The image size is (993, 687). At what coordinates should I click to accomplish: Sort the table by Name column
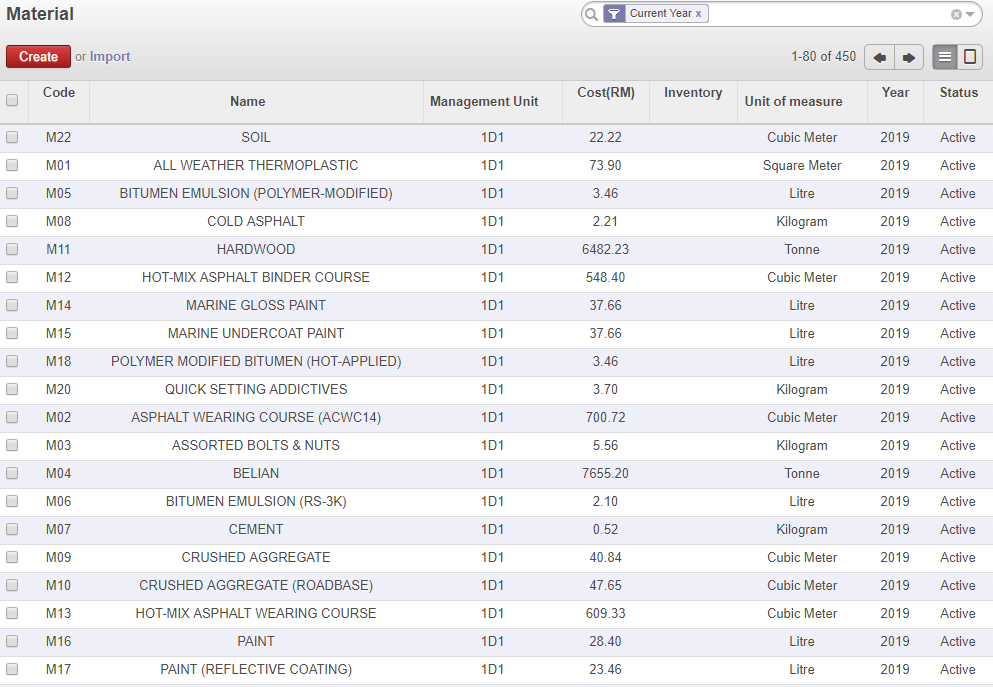point(247,101)
